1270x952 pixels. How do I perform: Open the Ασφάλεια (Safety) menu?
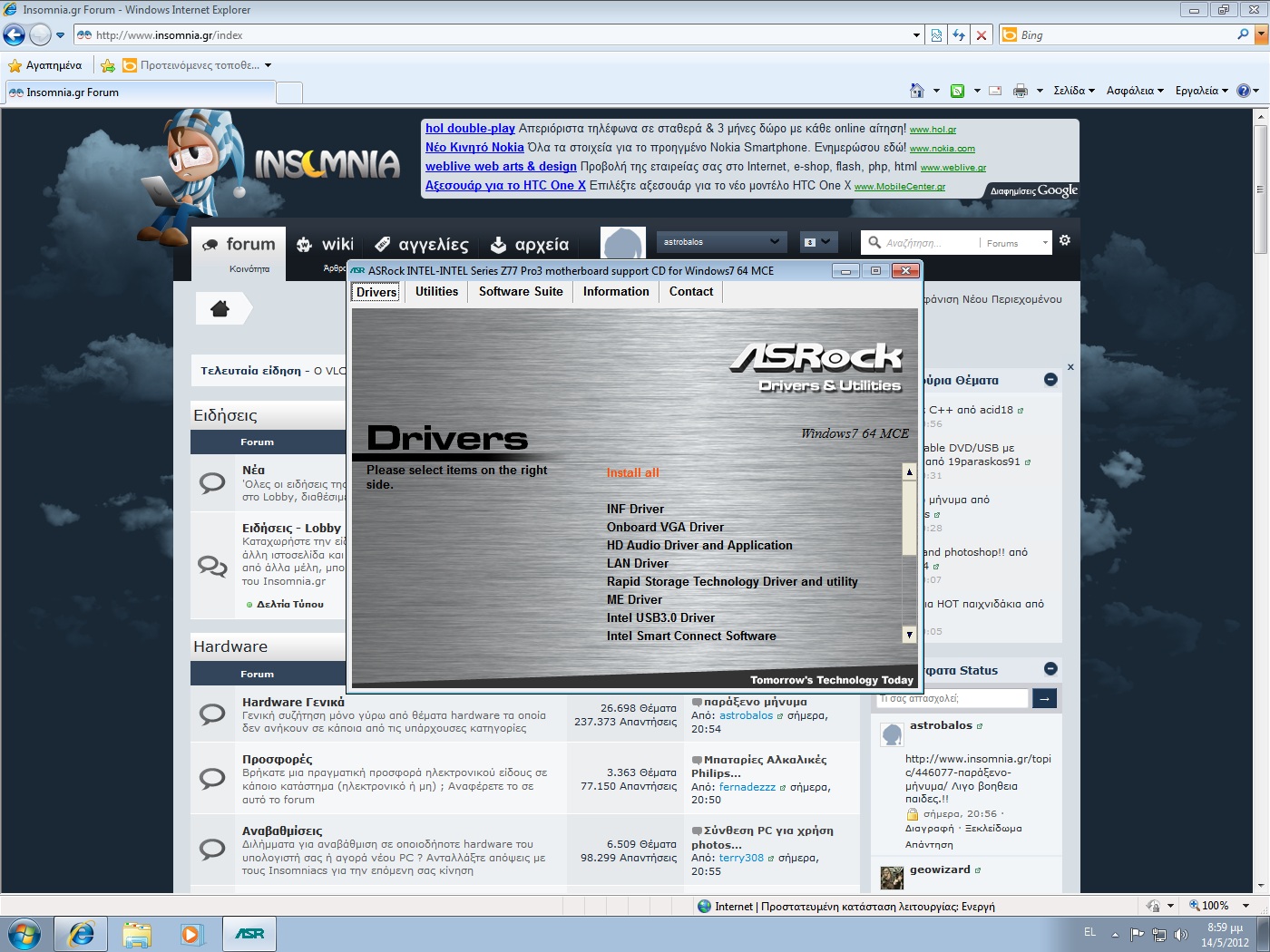click(1135, 91)
